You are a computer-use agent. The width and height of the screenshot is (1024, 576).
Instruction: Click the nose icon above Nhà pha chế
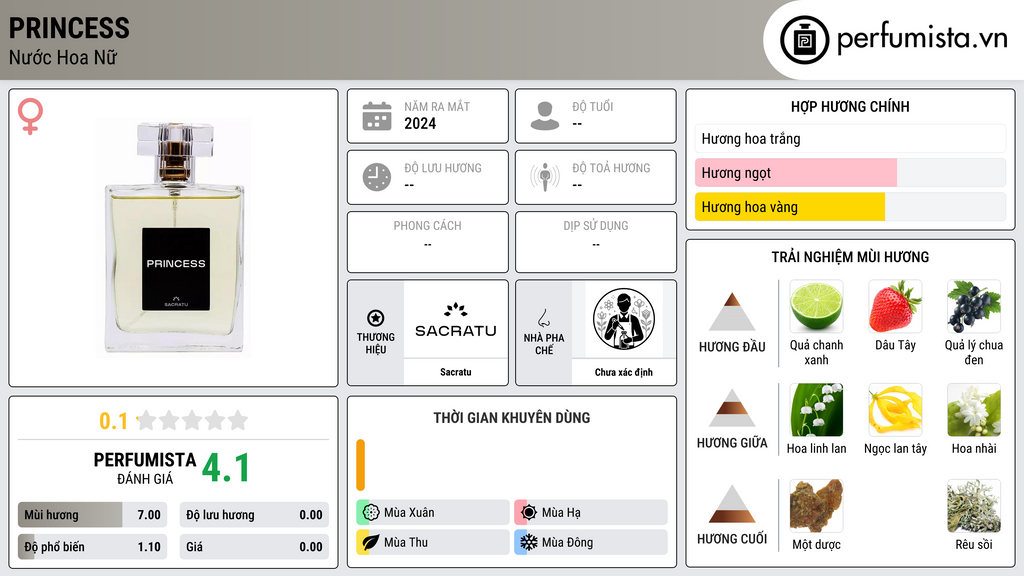coord(543,318)
